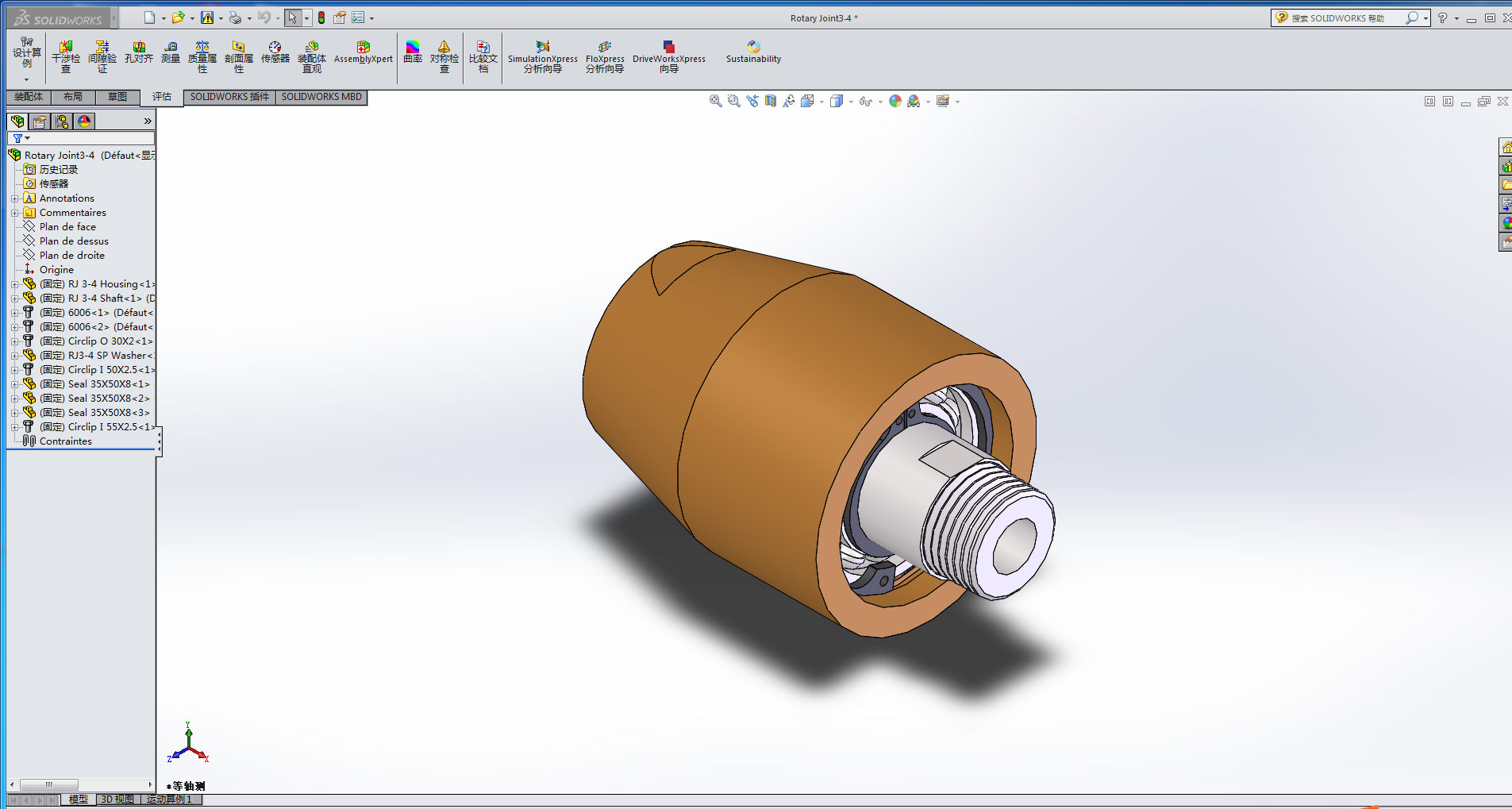Expand the RJ 3-4 Housing tree node
The height and width of the screenshot is (809, 1512).
click(x=14, y=284)
